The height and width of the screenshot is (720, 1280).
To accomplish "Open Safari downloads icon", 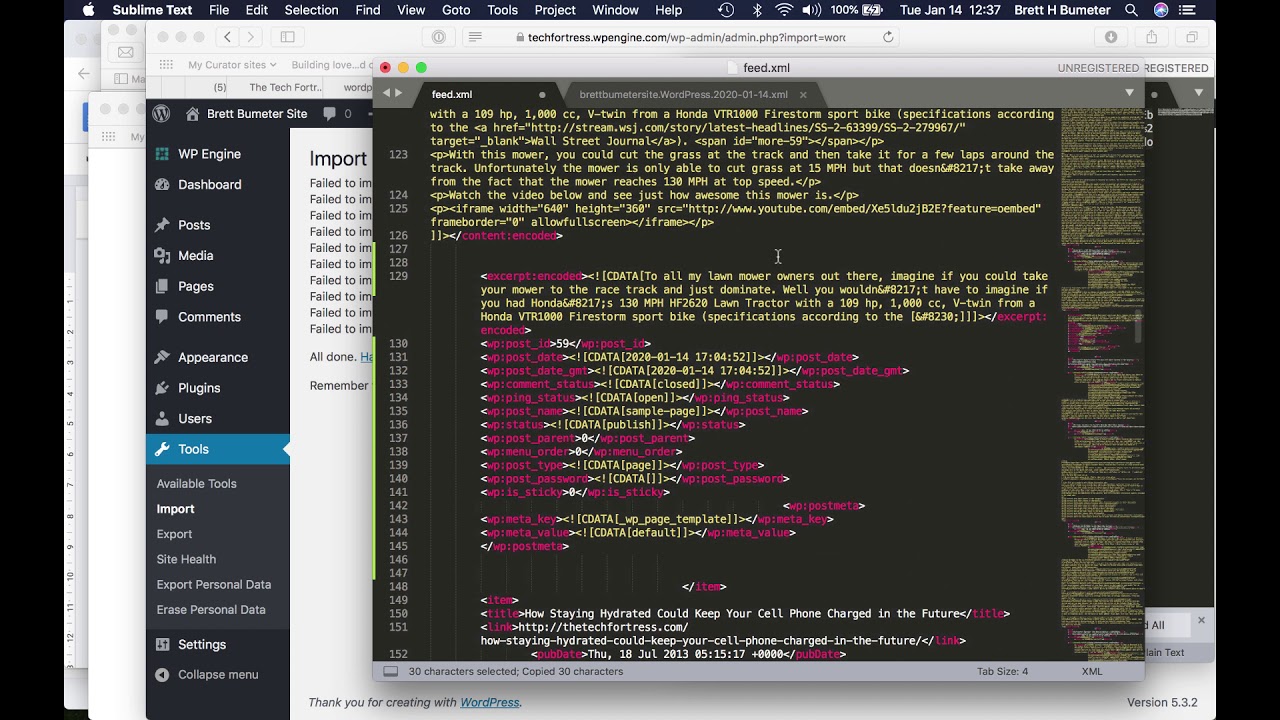I will coord(1111,37).
